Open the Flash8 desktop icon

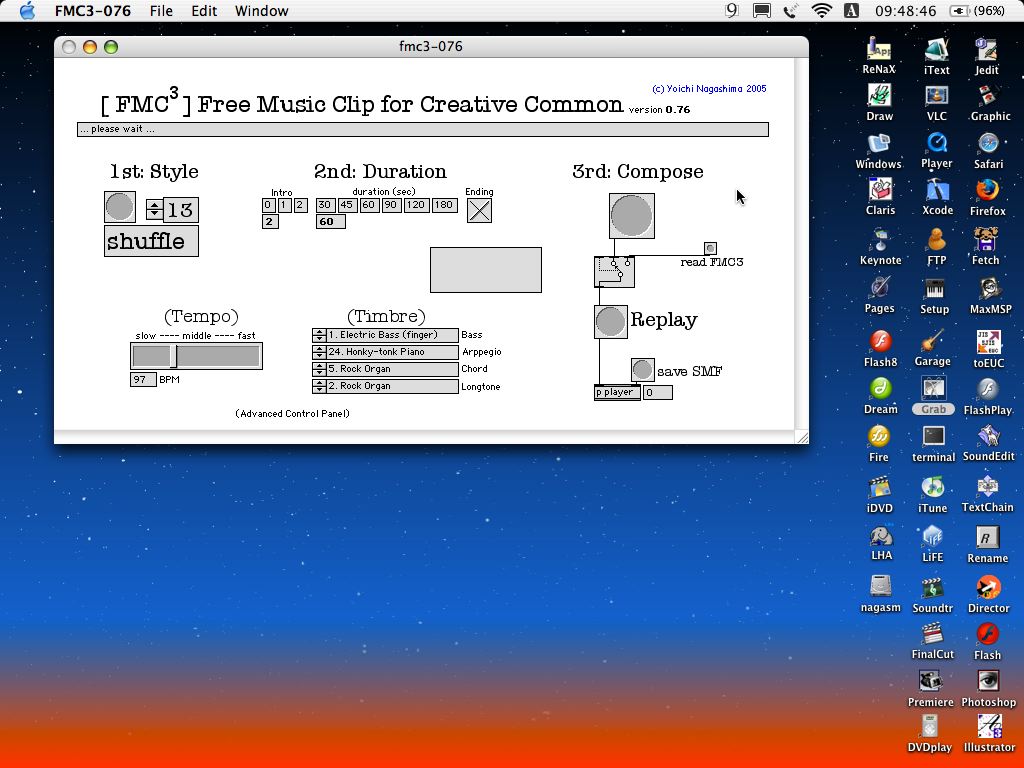(880, 348)
